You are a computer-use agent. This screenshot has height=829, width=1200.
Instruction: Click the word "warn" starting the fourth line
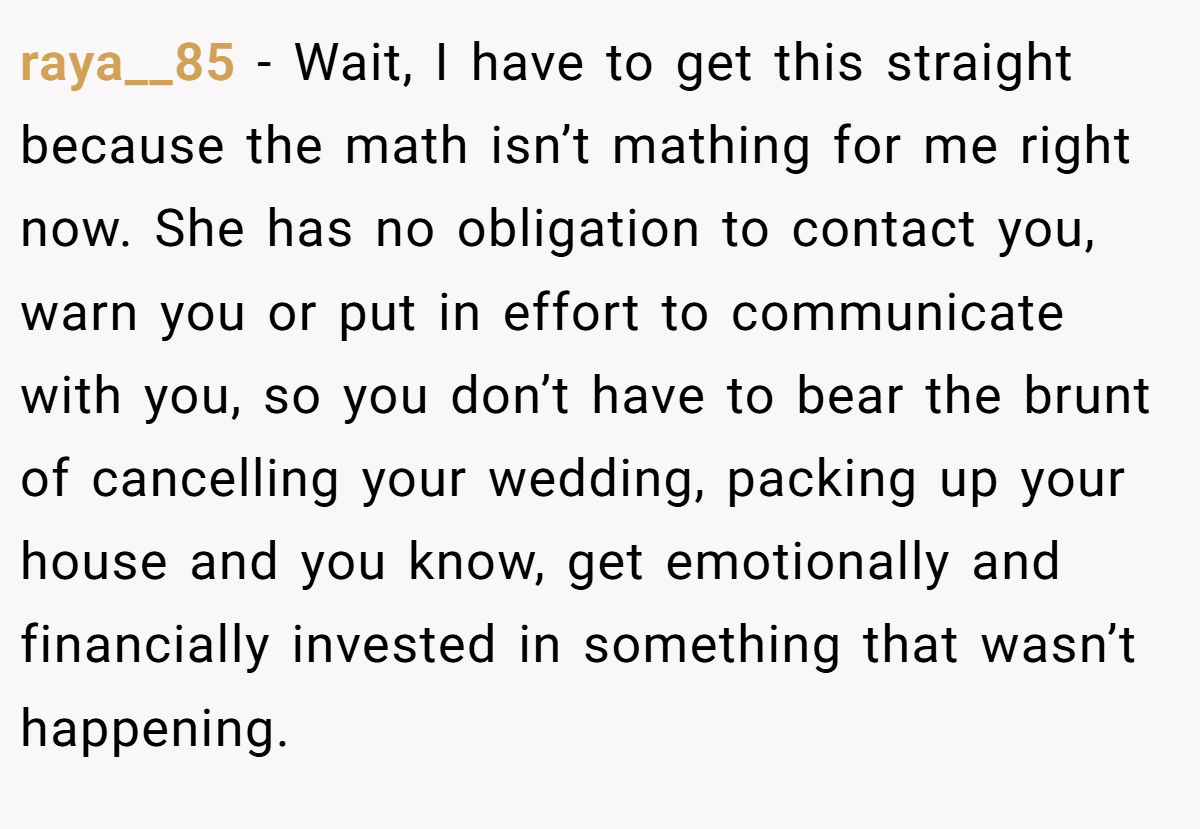(x=80, y=314)
